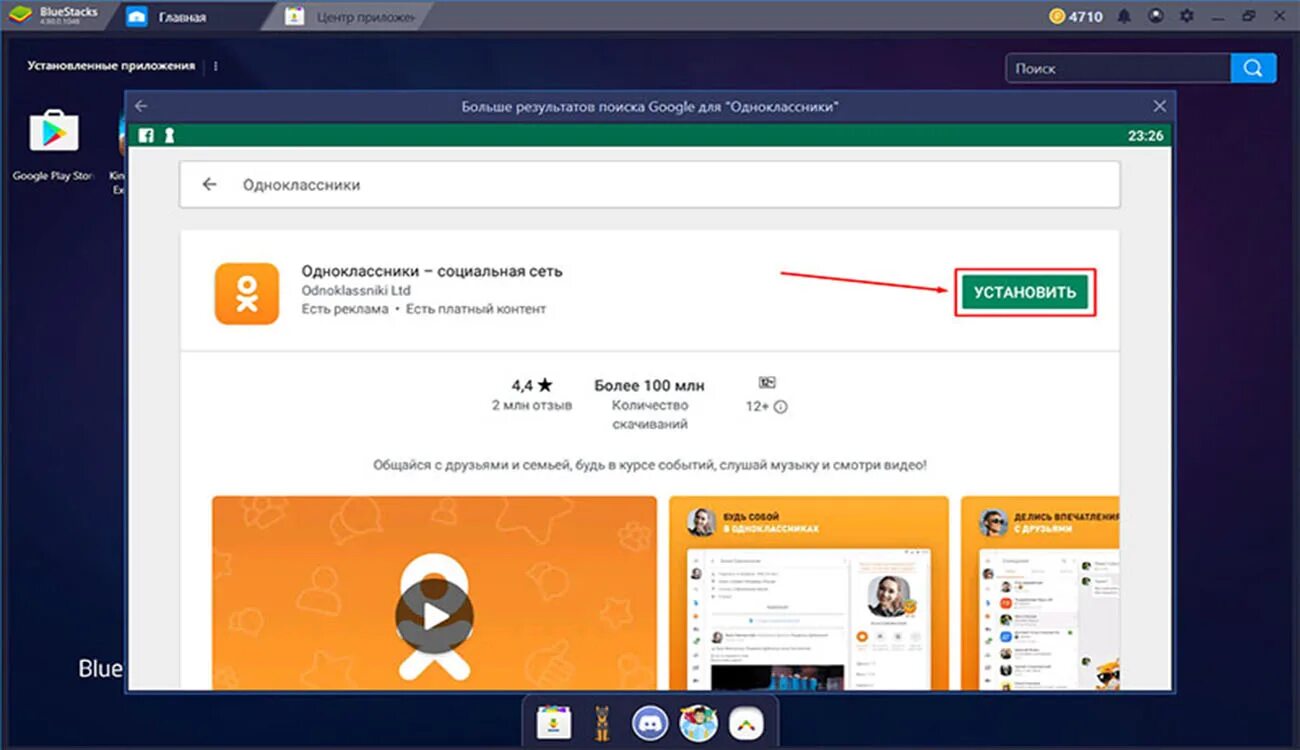Click the 23:26 clock in status bar

1145,136
